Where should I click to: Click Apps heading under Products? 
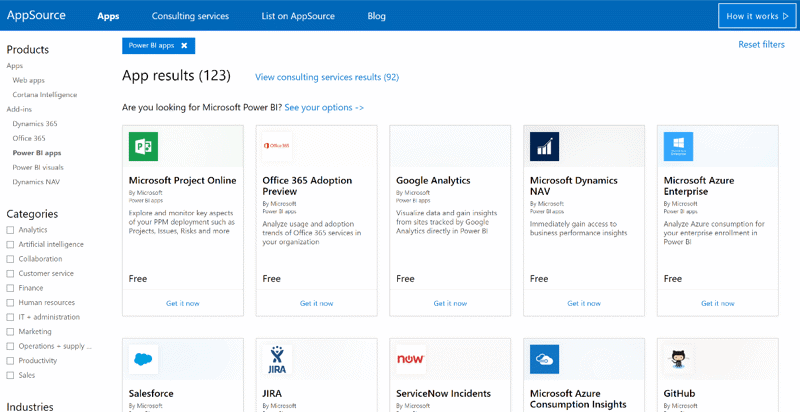(15, 66)
